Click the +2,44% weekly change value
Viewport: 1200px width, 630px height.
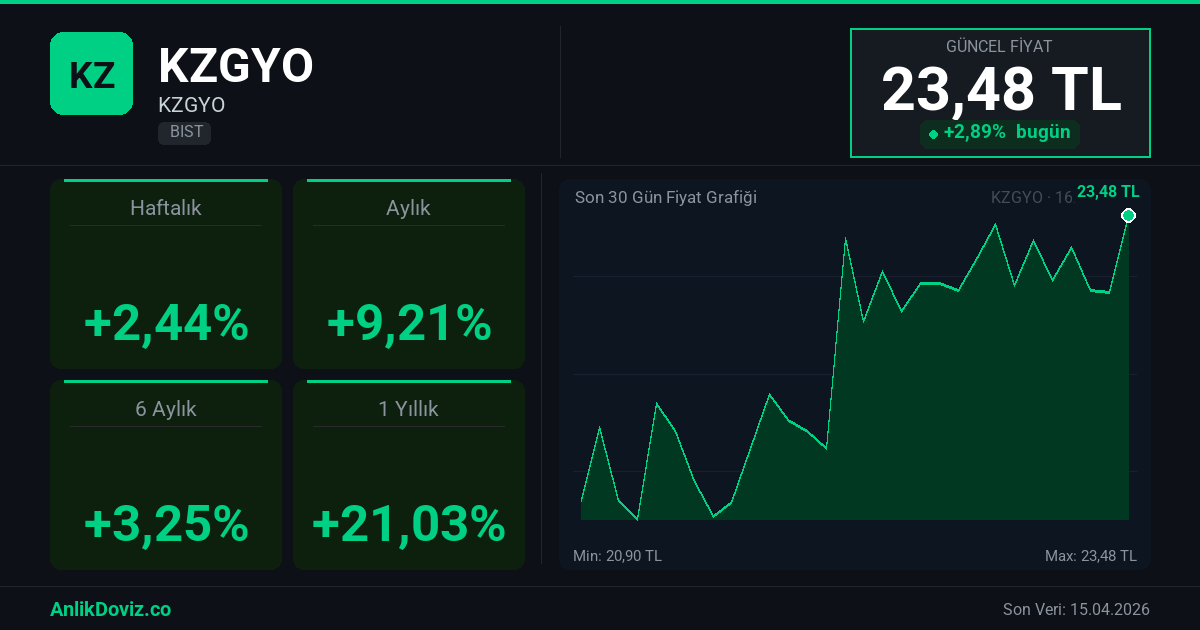[166, 323]
